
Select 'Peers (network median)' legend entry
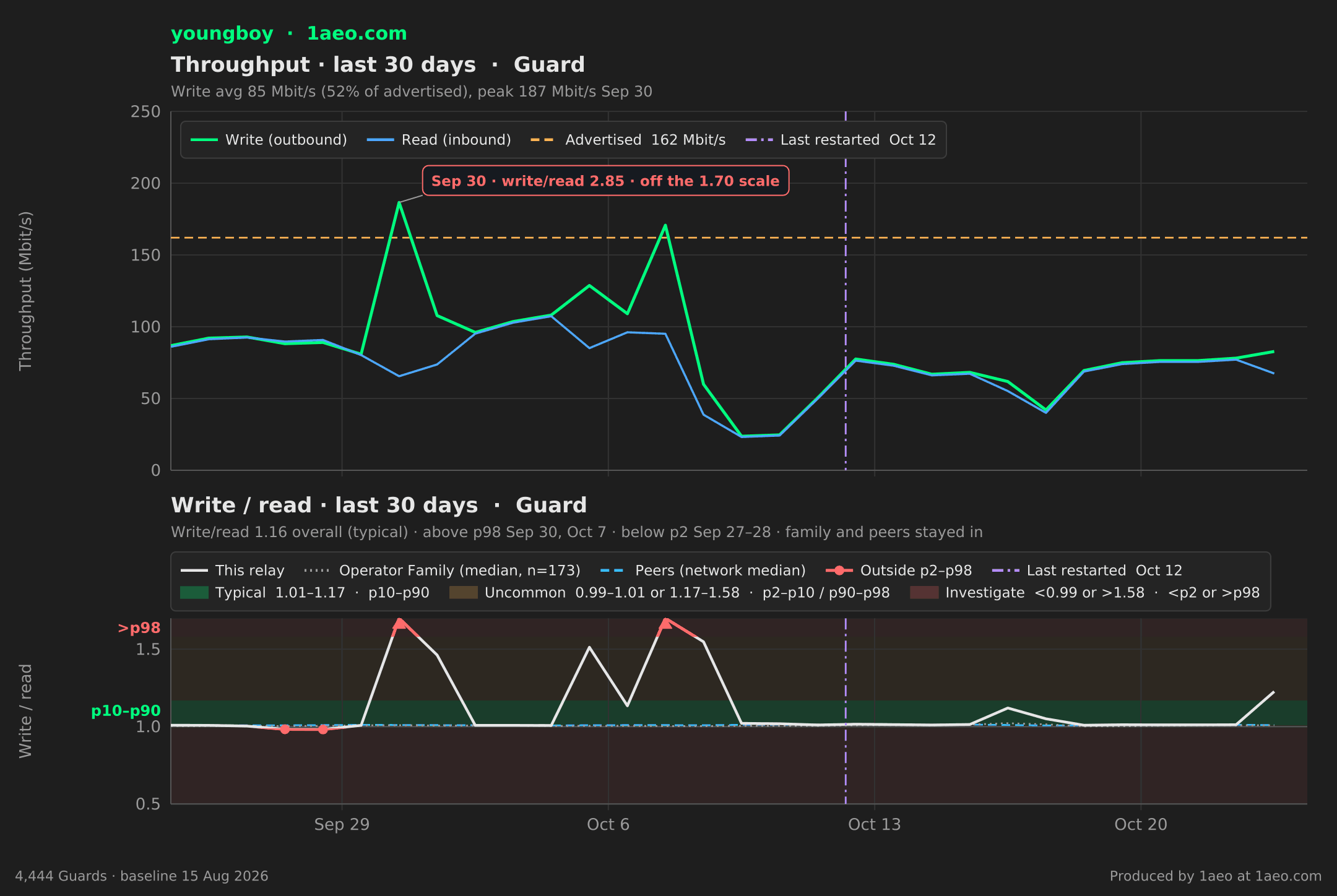(703, 571)
